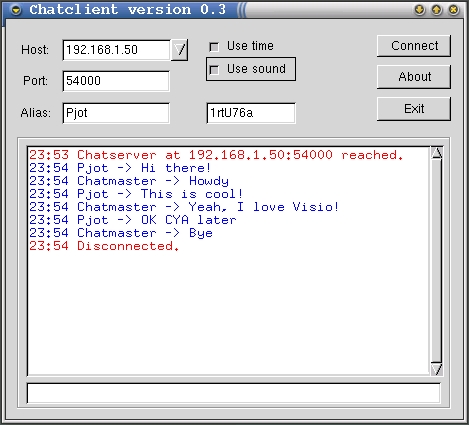
Task: Click the 'Alias:' label
Action: click(x=36, y=113)
